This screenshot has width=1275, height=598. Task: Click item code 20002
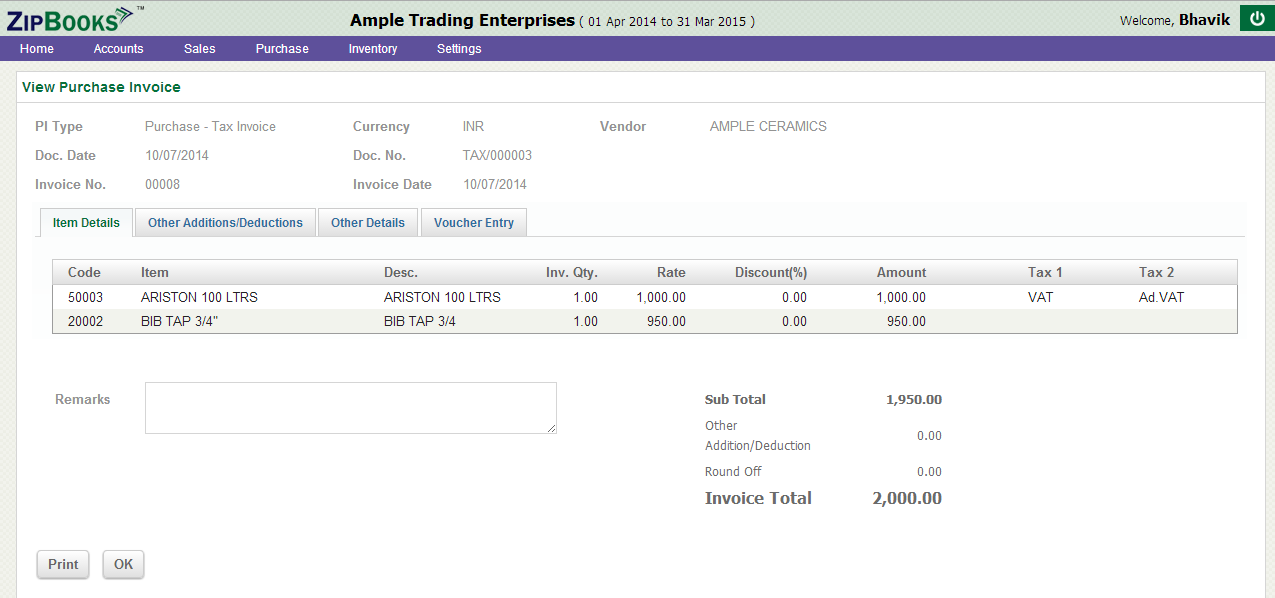[x=85, y=321]
